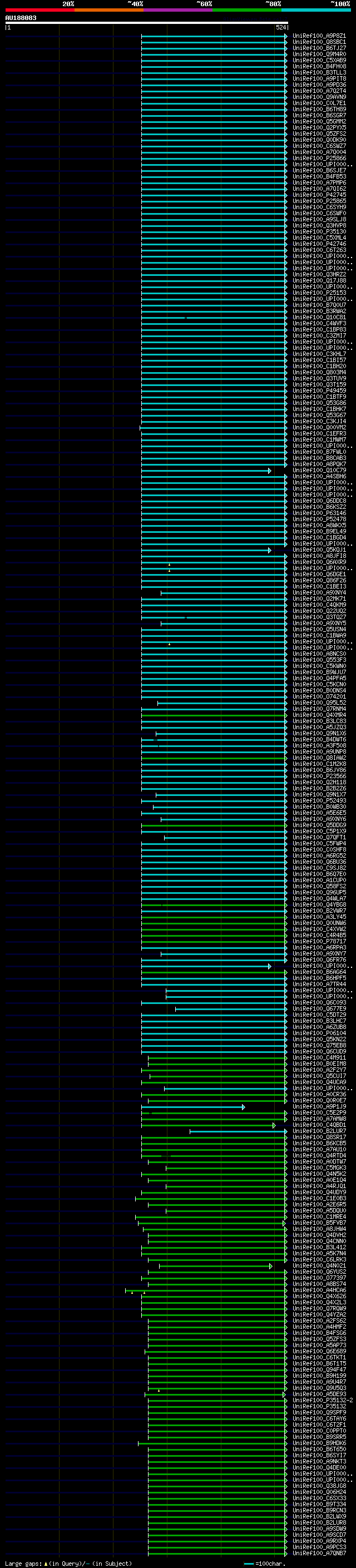Click UniRef100_P25866 hit name
Screen dimensions: 356x1568
(319, 159)
